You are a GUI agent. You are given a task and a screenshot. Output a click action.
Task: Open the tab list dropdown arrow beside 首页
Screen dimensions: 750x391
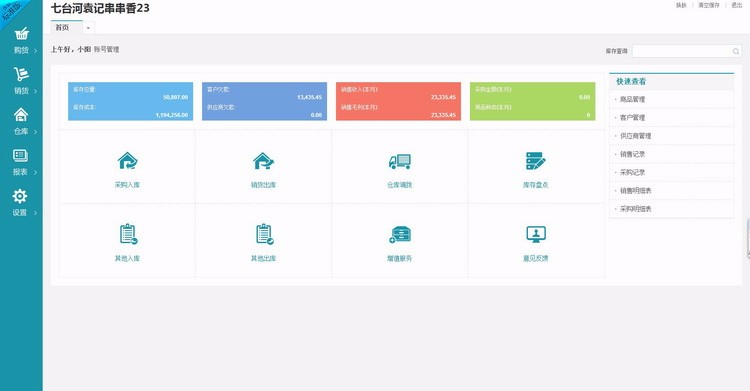88,28
